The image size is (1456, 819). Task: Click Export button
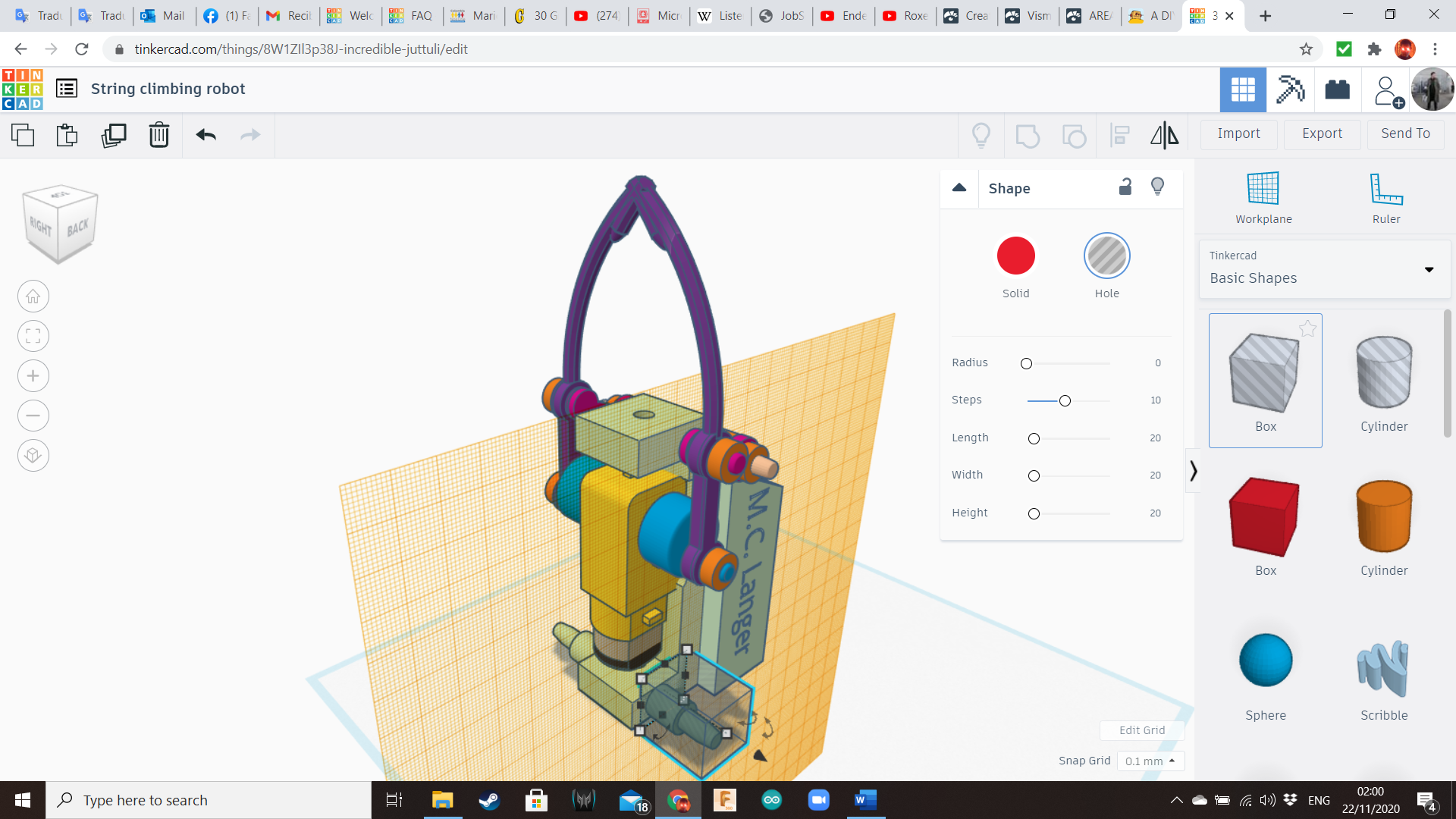coord(1322,133)
